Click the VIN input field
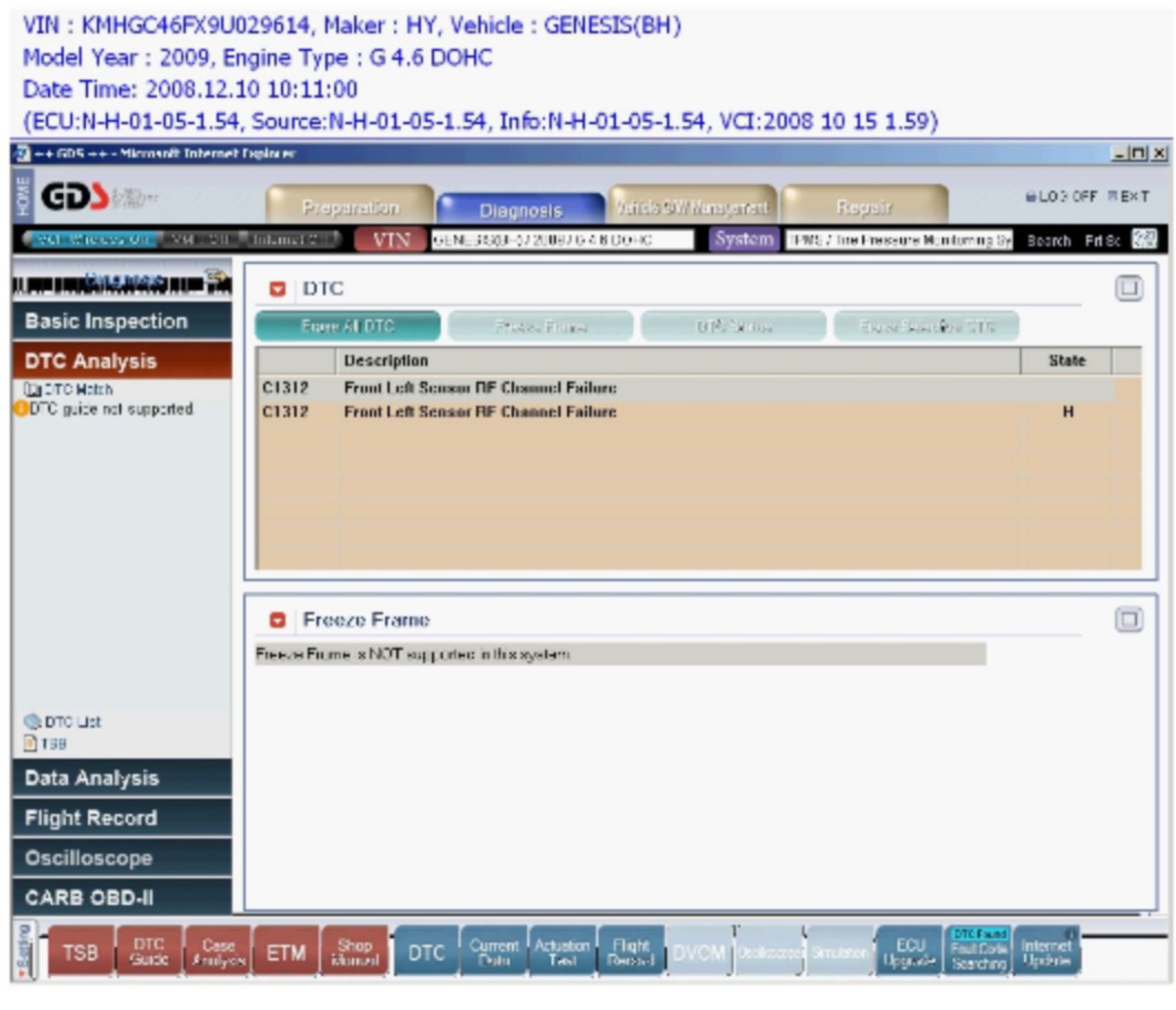The width and height of the screenshot is (1176, 1010). [562, 240]
